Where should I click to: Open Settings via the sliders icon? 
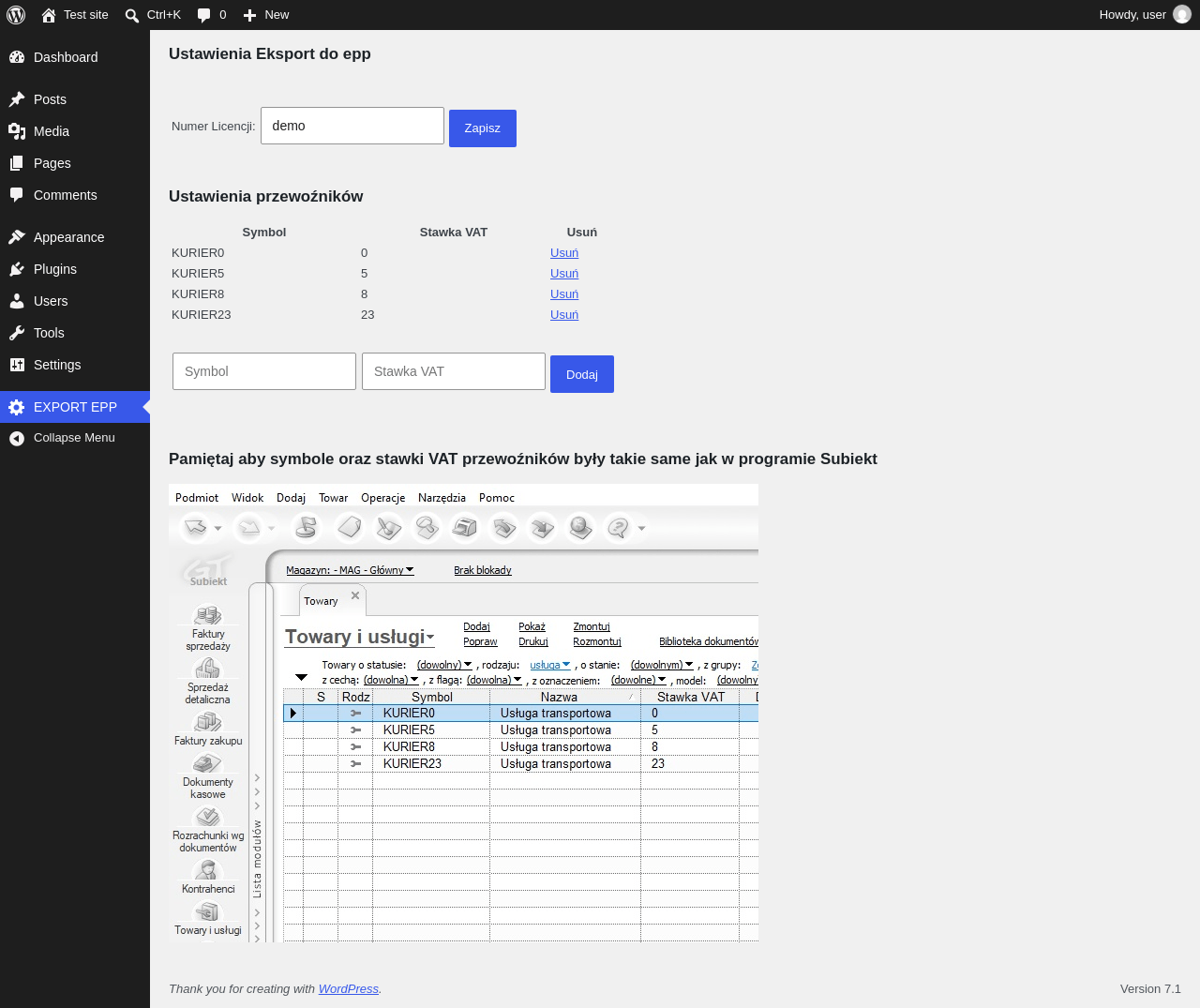point(17,365)
